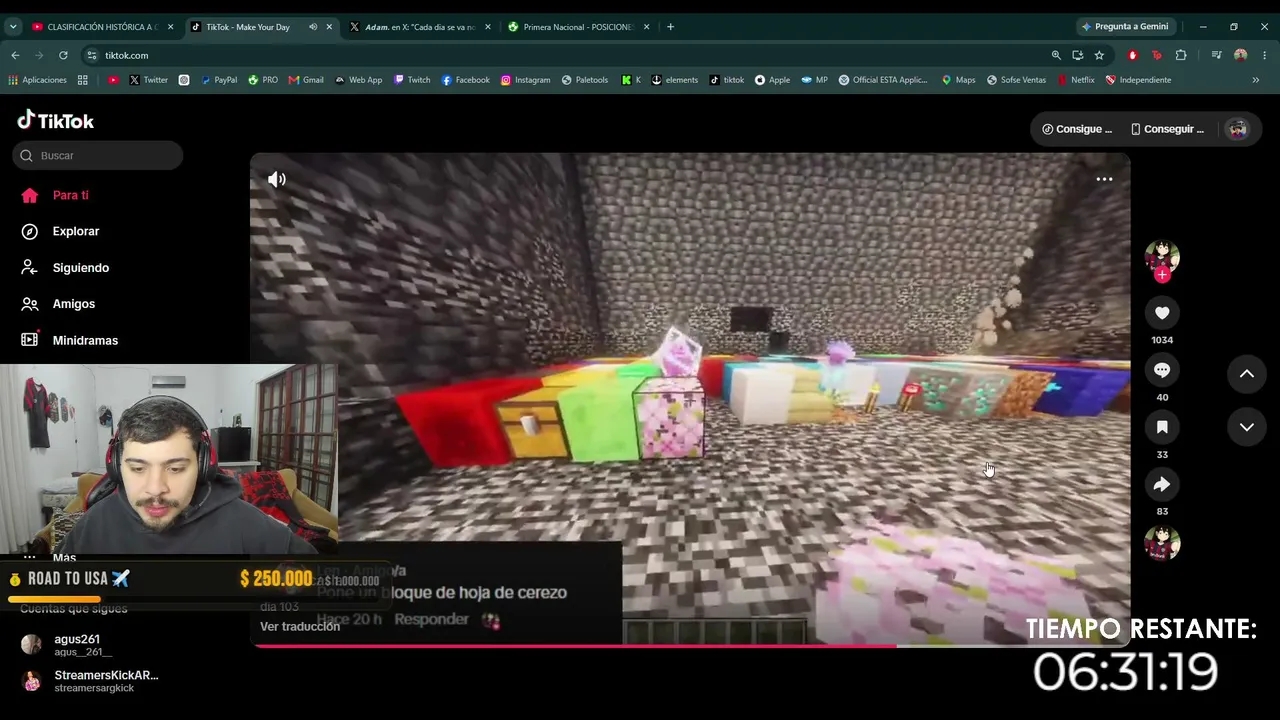Open the TikTok profile avatar menu
The height and width of the screenshot is (720, 1280).
1238,129
